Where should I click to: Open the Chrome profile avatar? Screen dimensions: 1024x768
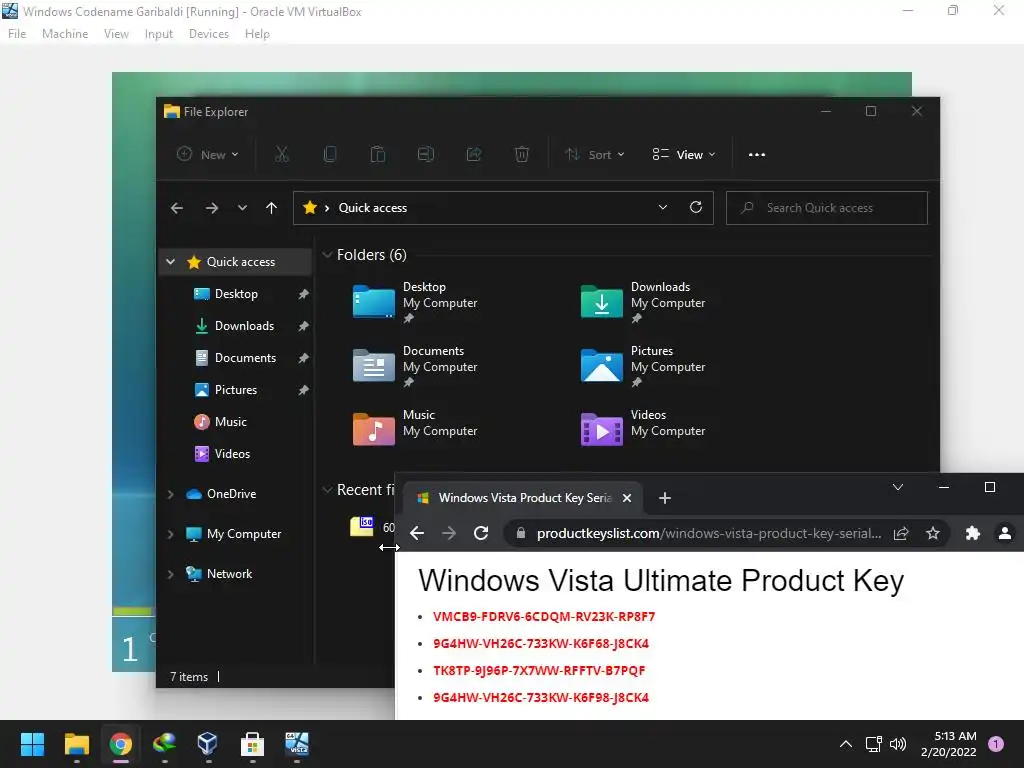1004,533
